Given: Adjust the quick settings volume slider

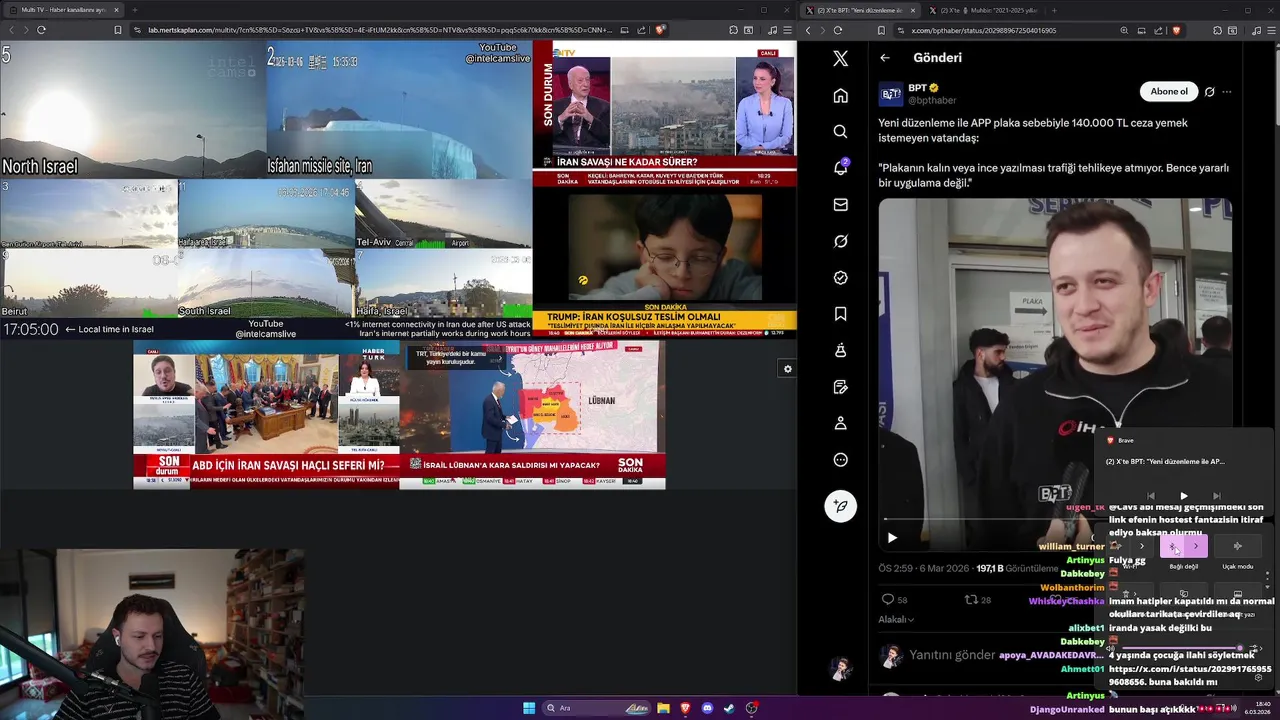Looking at the screenshot, I should [1183, 648].
